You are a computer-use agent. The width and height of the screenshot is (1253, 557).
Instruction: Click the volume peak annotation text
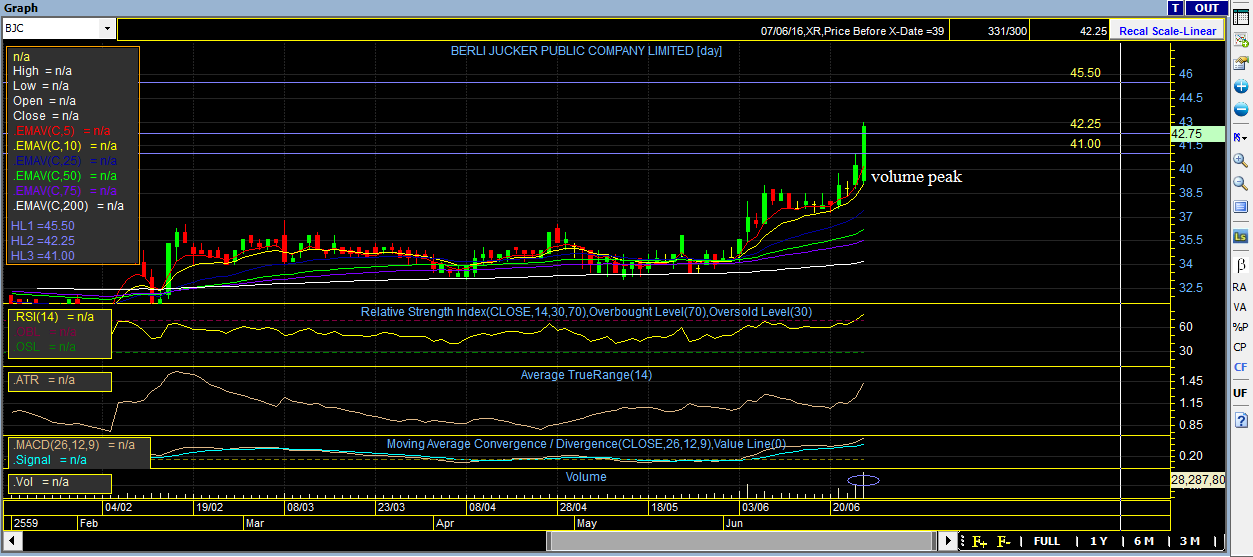(x=916, y=177)
